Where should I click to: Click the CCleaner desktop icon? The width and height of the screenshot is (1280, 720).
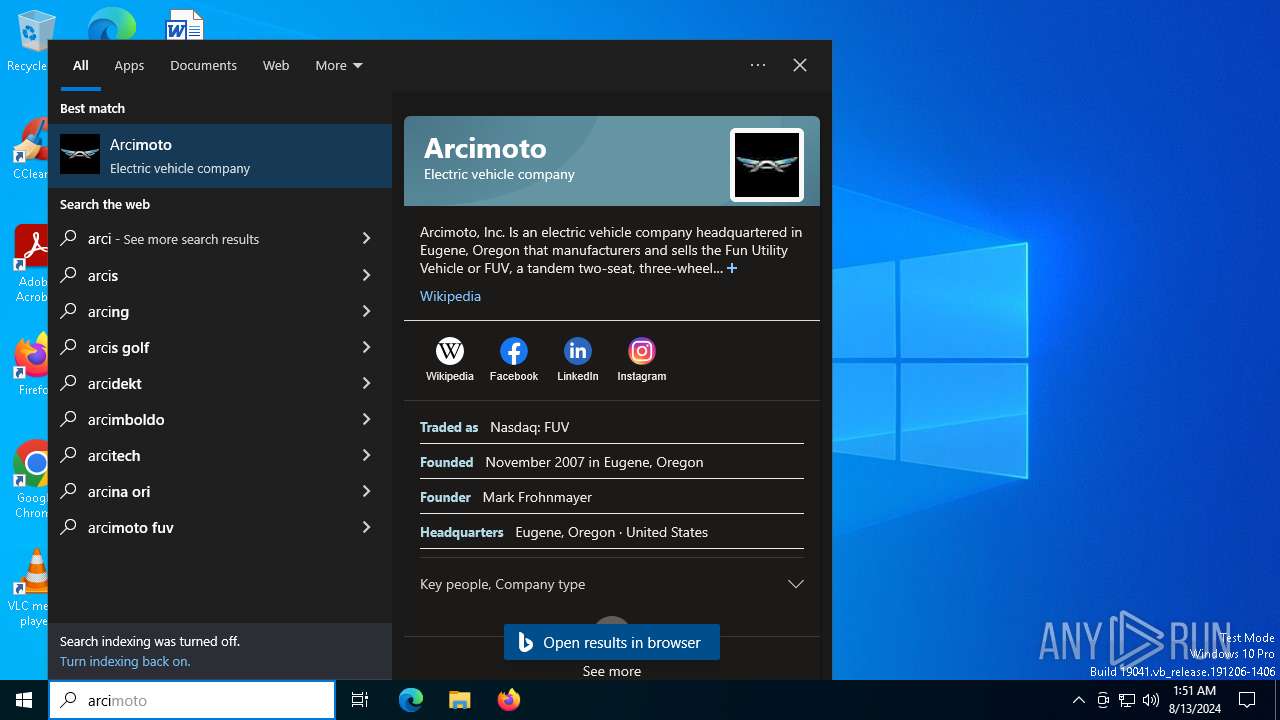30,150
